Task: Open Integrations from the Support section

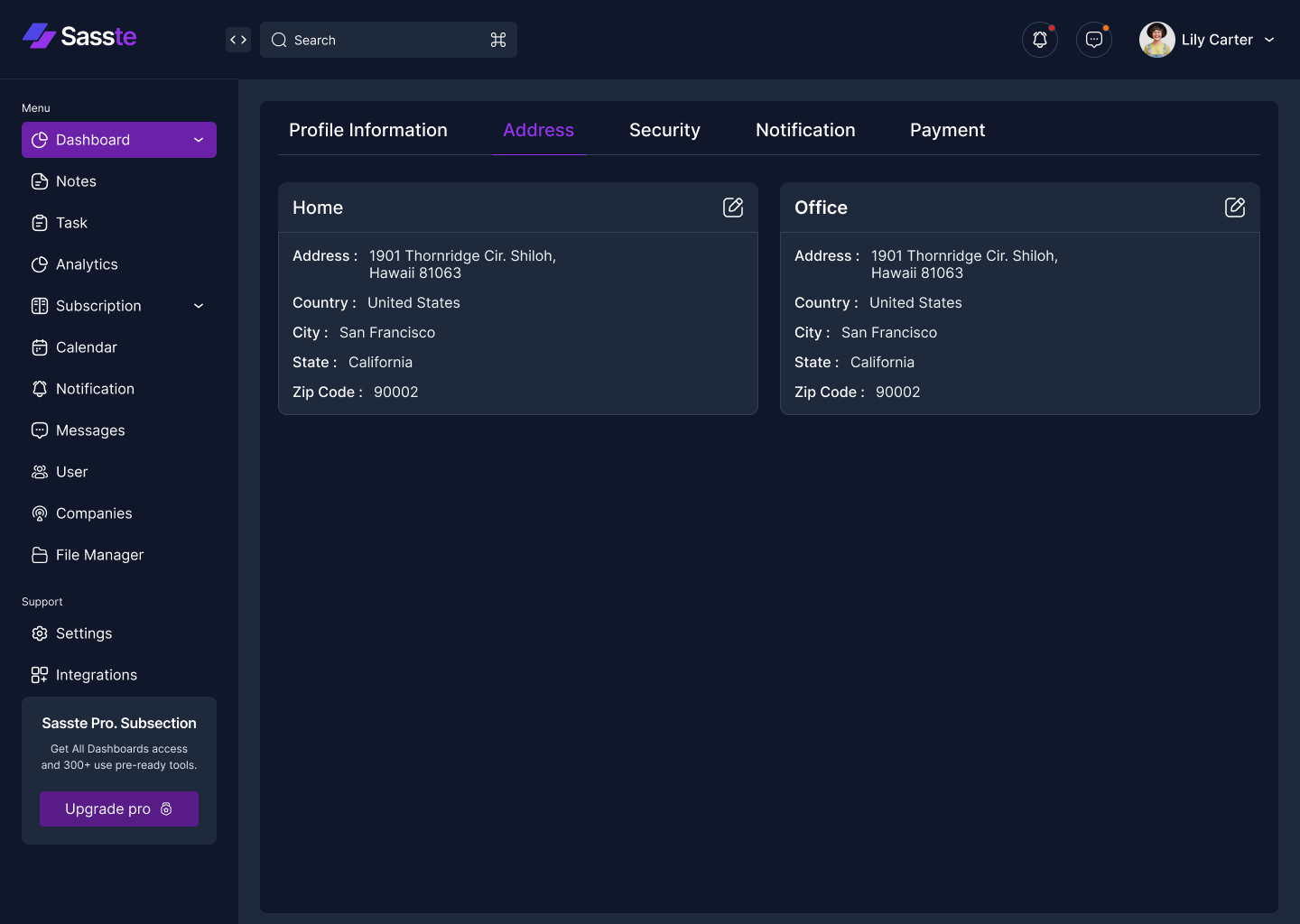Action: pos(96,675)
